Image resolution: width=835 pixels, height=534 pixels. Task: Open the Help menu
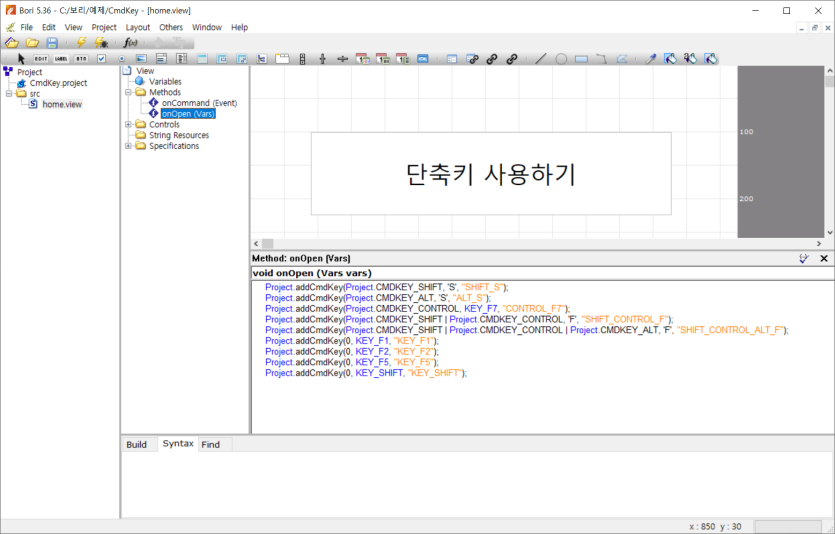click(239, 27)
